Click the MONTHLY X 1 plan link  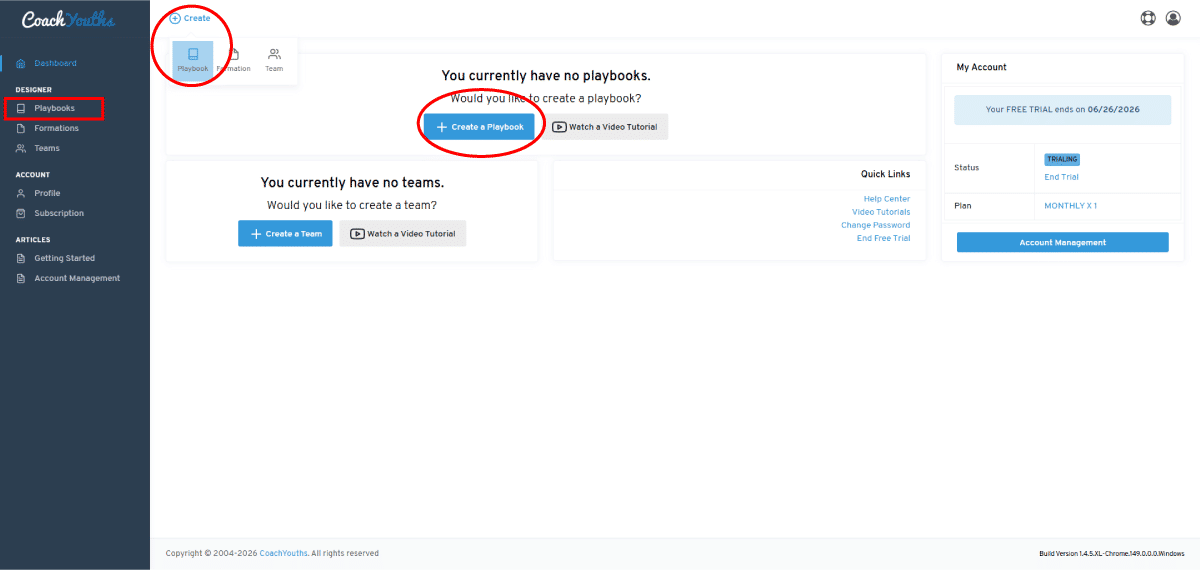click(x=1070, y=206)
